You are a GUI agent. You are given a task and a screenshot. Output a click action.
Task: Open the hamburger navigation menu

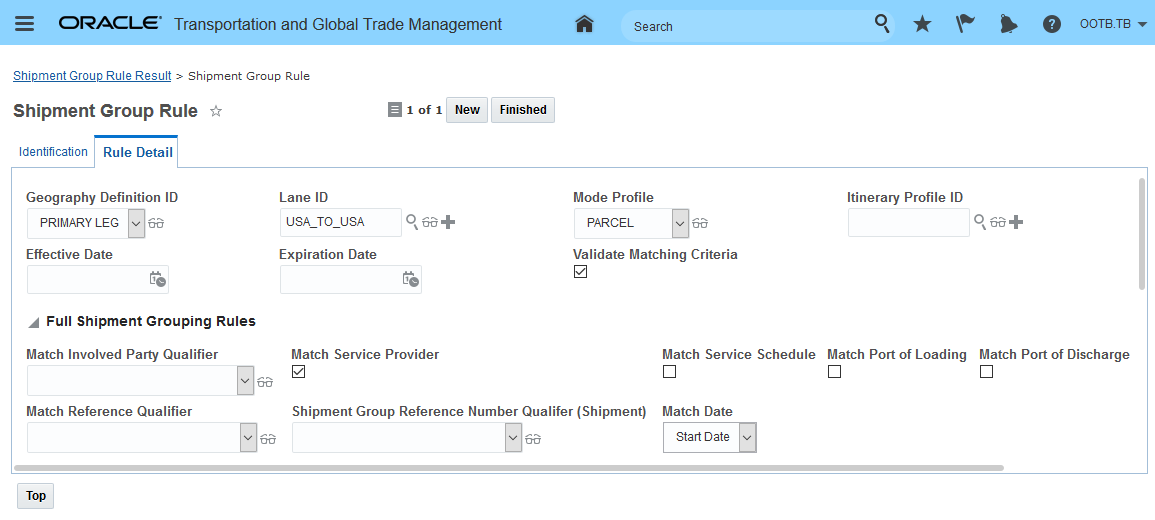point(24,24)
